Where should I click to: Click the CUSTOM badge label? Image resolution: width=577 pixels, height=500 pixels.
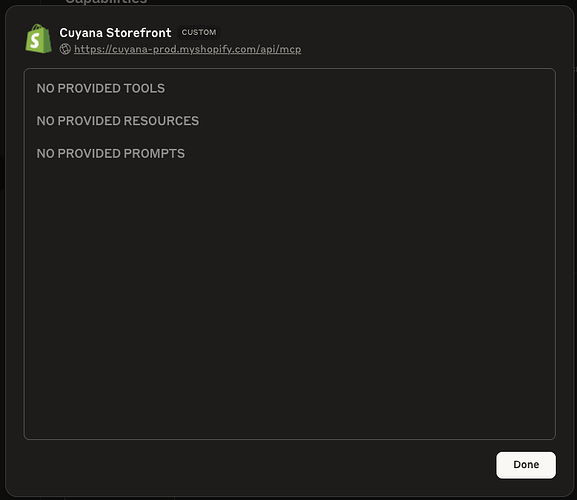[x=199, y=32]
